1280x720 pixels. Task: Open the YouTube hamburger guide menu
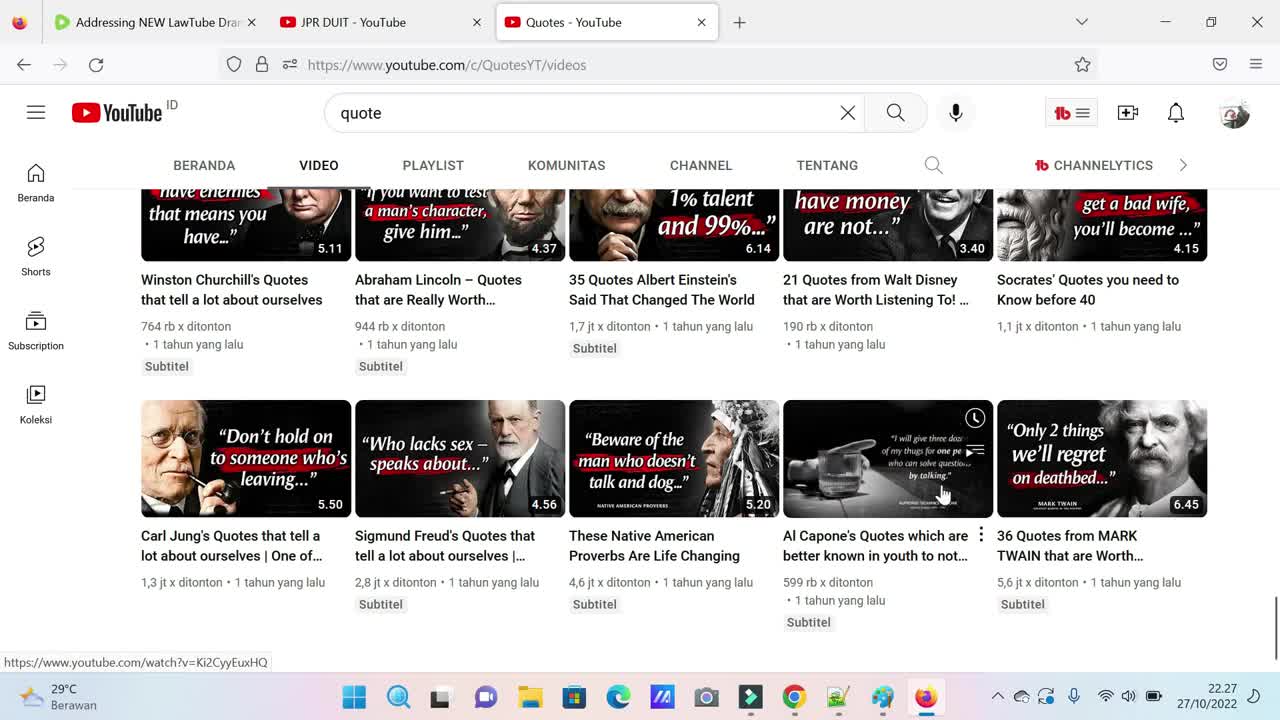pyautogui.click(x=36, y=113)
